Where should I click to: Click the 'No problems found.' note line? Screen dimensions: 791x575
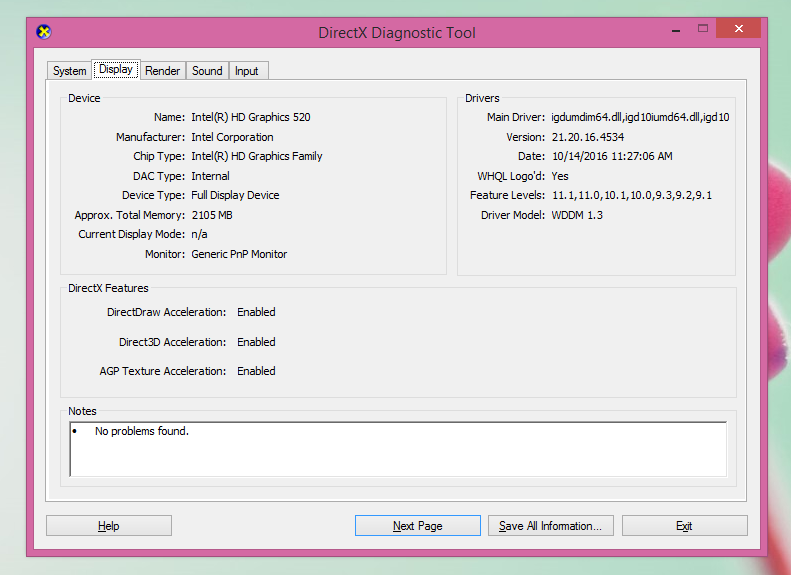tap(141, 432)
